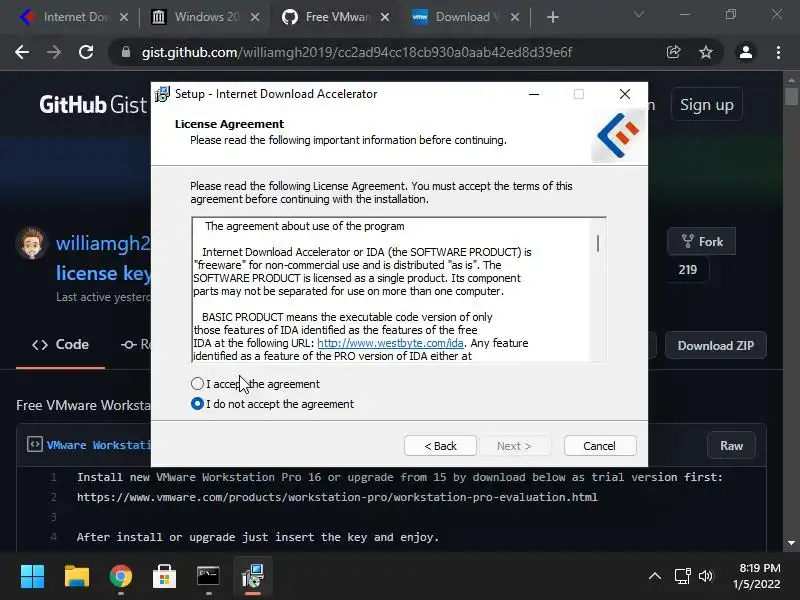Open the westbyte.com/ida link in license text
Viewport: 800px width, 600px height.
[390, 343]
